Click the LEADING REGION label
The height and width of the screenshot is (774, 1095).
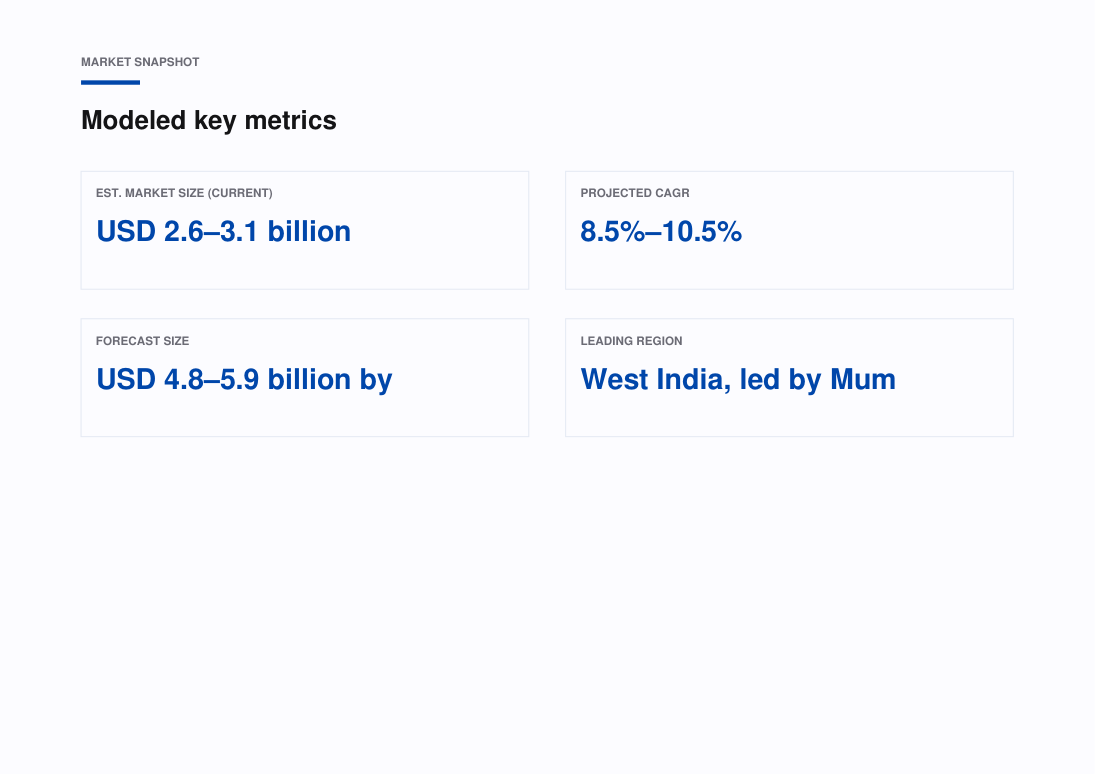631,341
